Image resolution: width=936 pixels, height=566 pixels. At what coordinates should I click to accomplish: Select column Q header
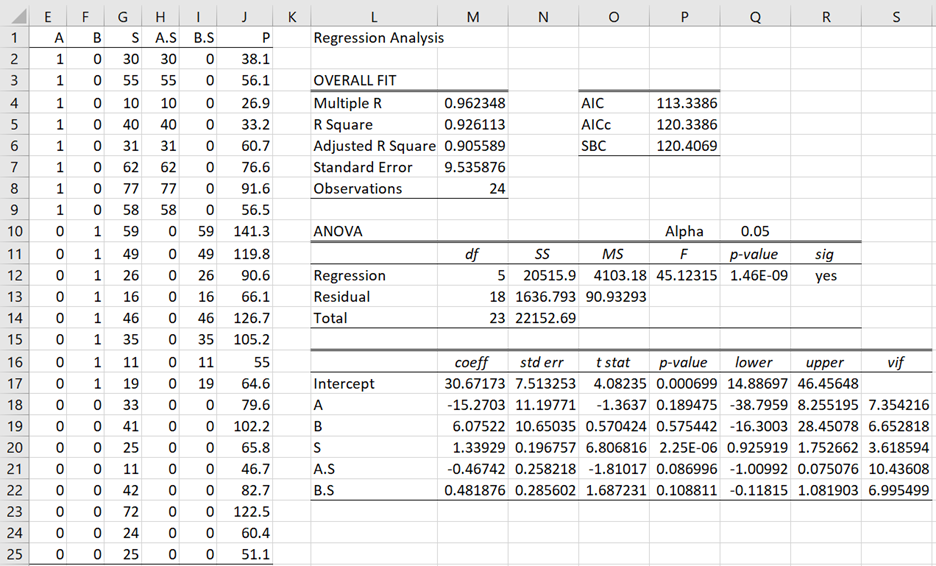coord(755,17)
